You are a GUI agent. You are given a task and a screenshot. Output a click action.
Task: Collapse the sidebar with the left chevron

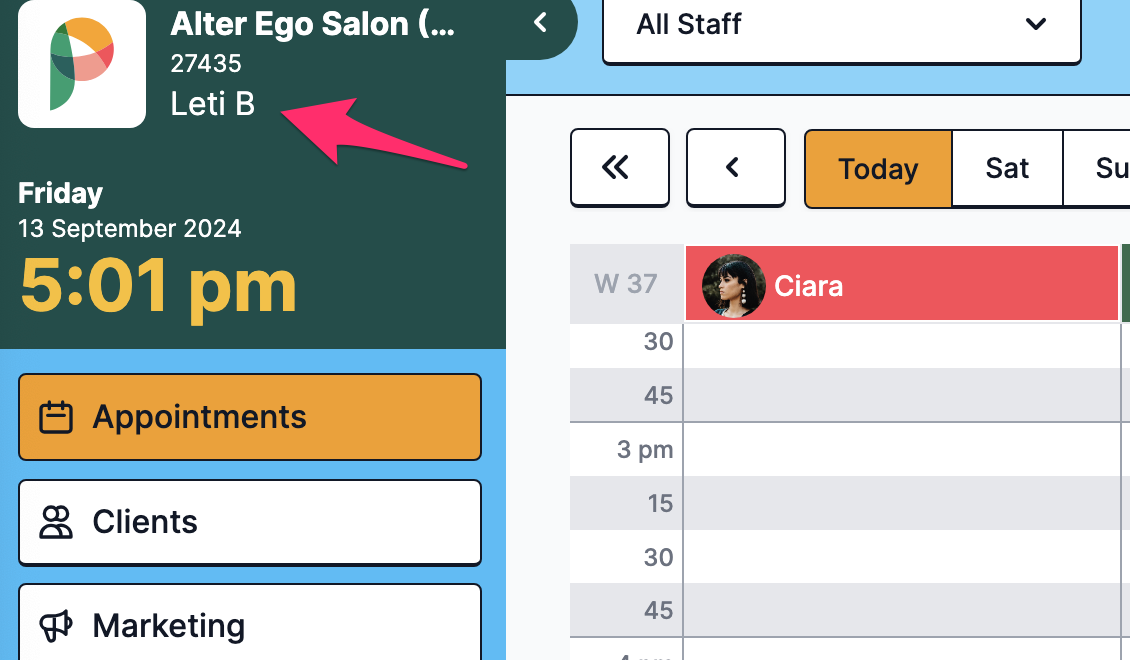point(540,22)
